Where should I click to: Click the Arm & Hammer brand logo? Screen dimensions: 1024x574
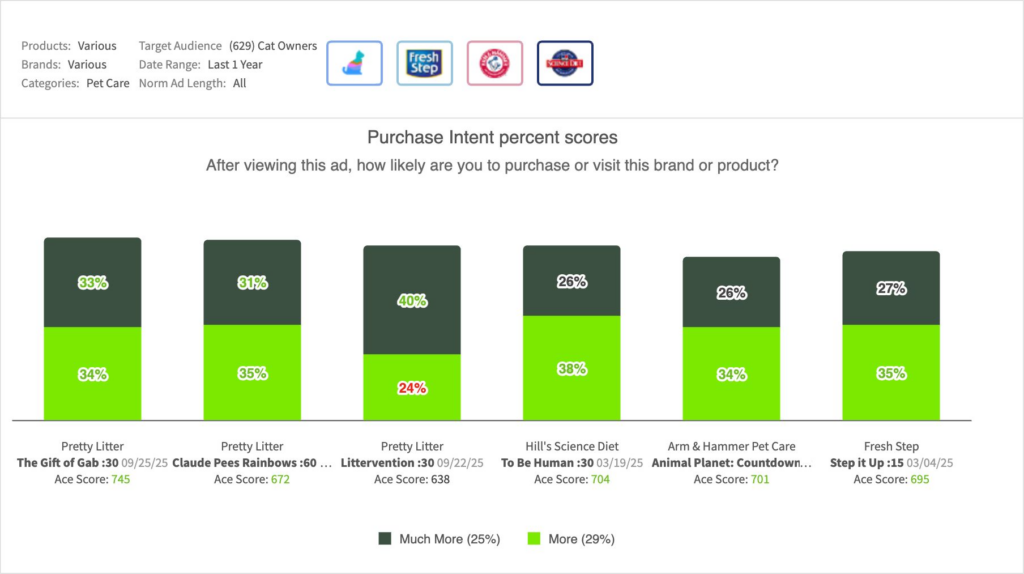point(494,63)
